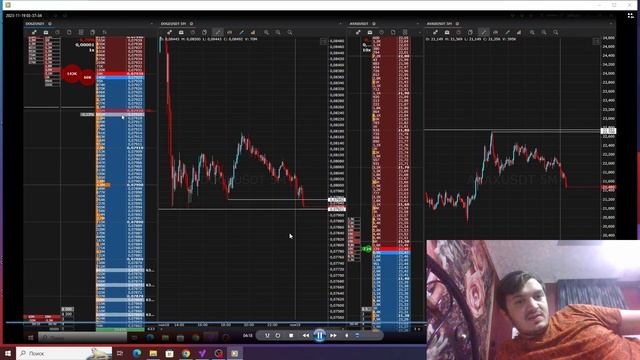This screenshot has height=360, width=640.
Task: Select the pen line tool in the AVAXUSDT chart toolbar
Action: point(507,32)
